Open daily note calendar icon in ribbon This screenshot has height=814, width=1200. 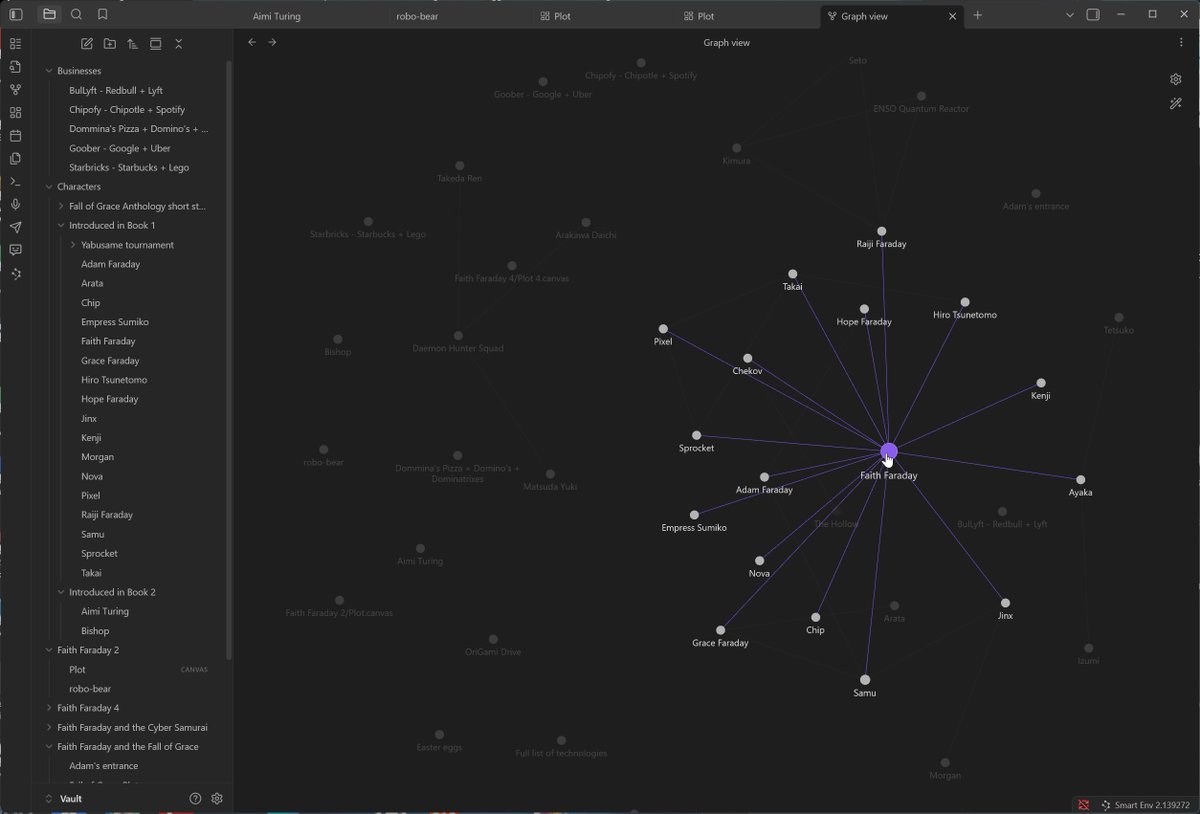tap(15, 136)
